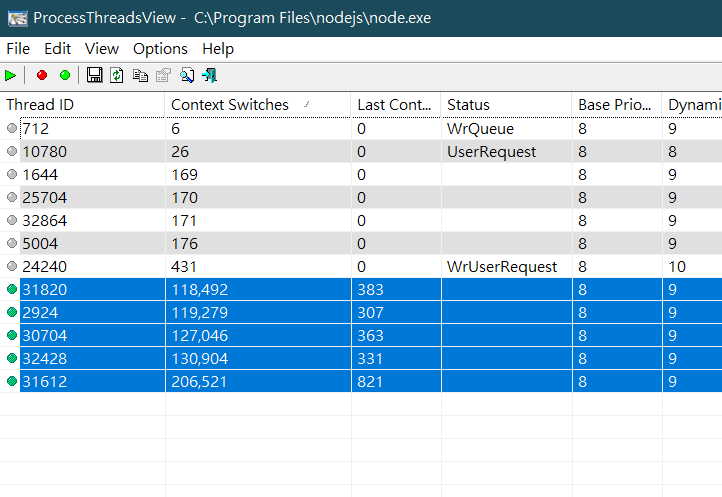Click the gray status icon of thread 25704

pos(12,197)
